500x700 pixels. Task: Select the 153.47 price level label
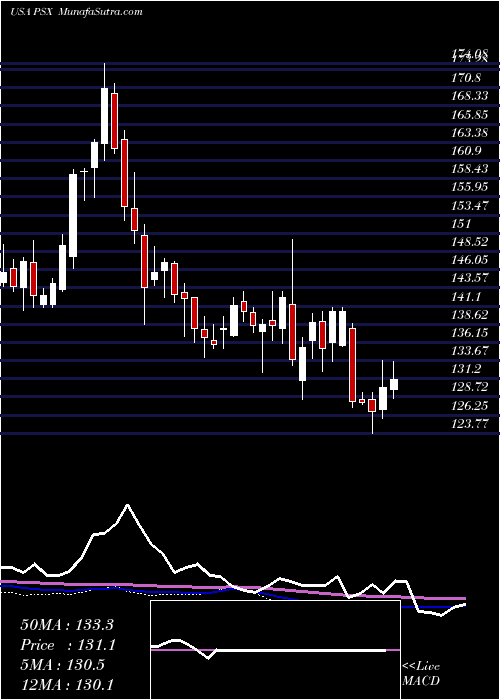coord(470,206)
